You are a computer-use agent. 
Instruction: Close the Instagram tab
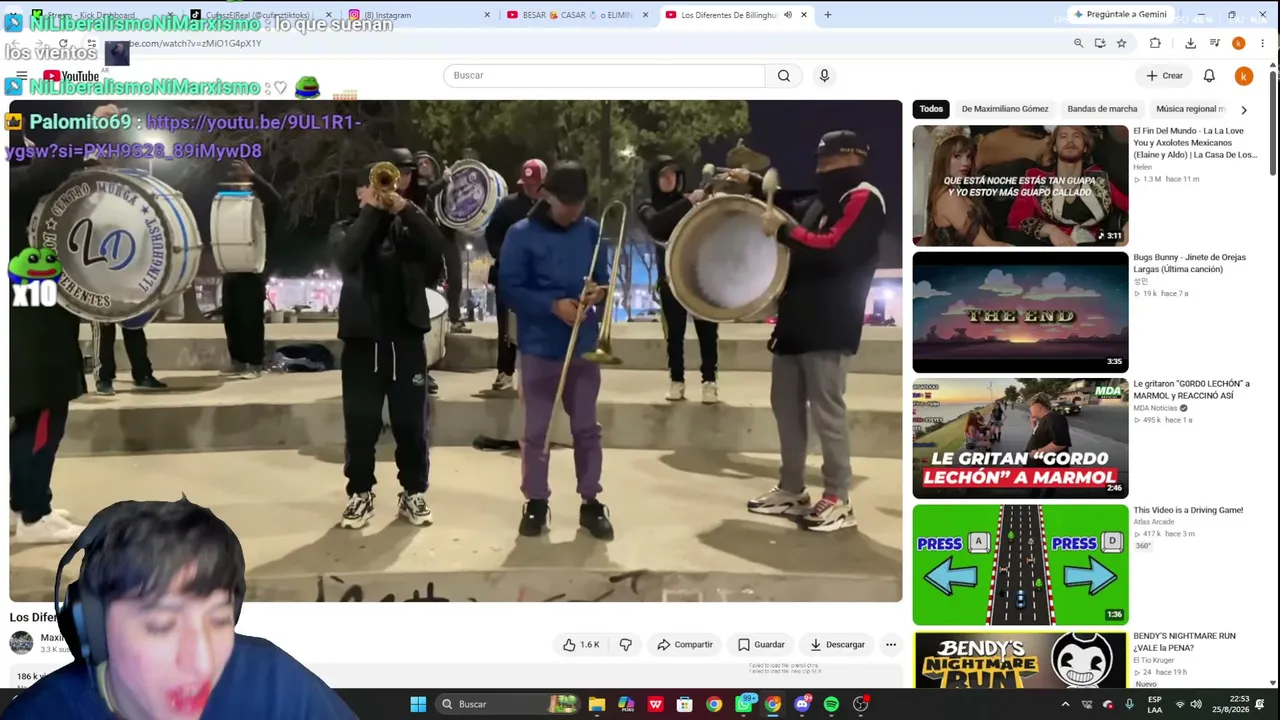click(487, 15)
